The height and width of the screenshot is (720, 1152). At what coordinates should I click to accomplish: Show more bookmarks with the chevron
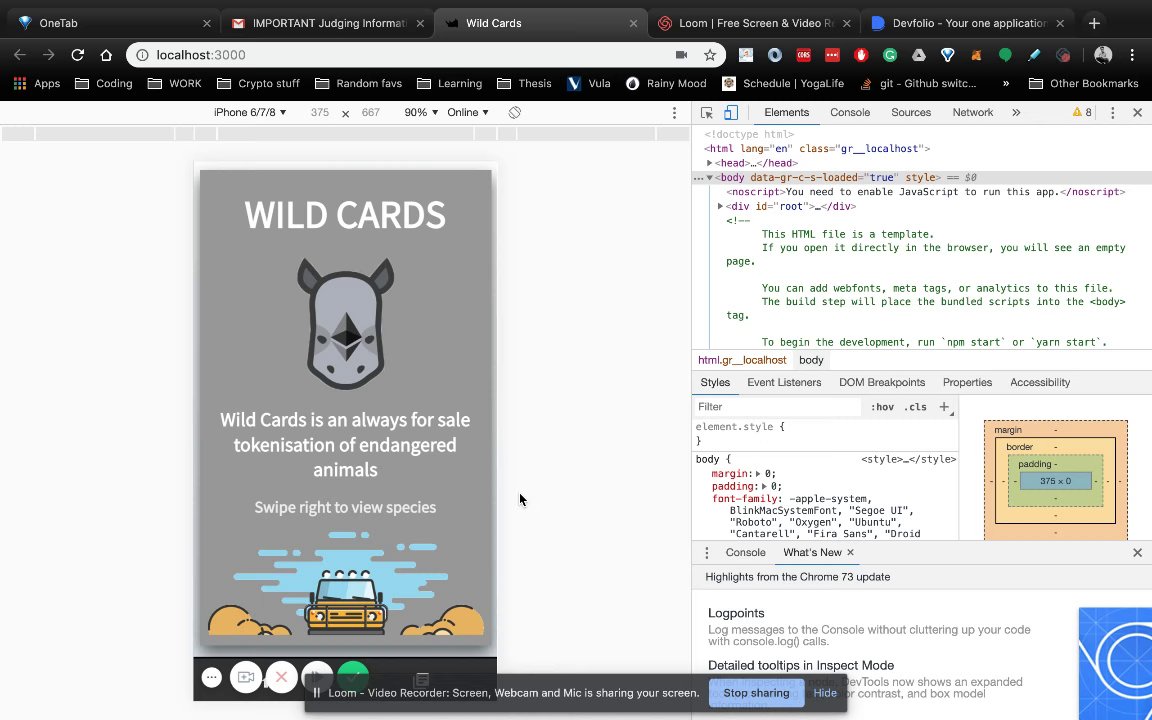(x=1006, y=84)
